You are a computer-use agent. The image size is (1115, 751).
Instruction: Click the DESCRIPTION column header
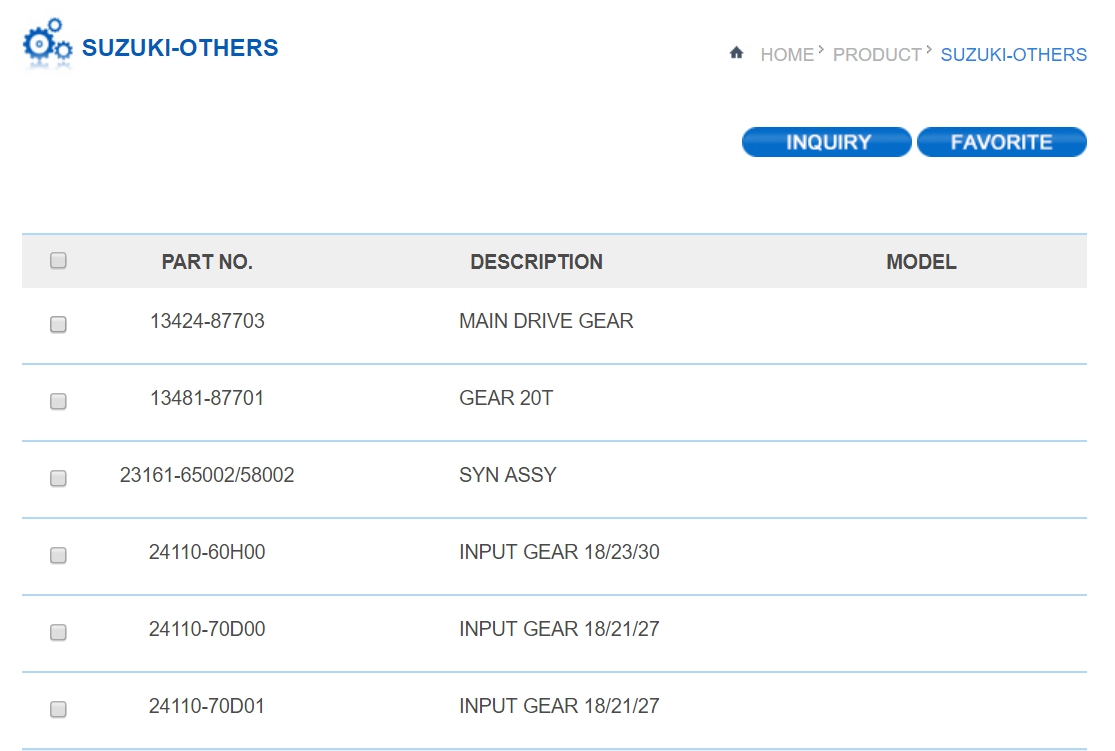point(536,262)
